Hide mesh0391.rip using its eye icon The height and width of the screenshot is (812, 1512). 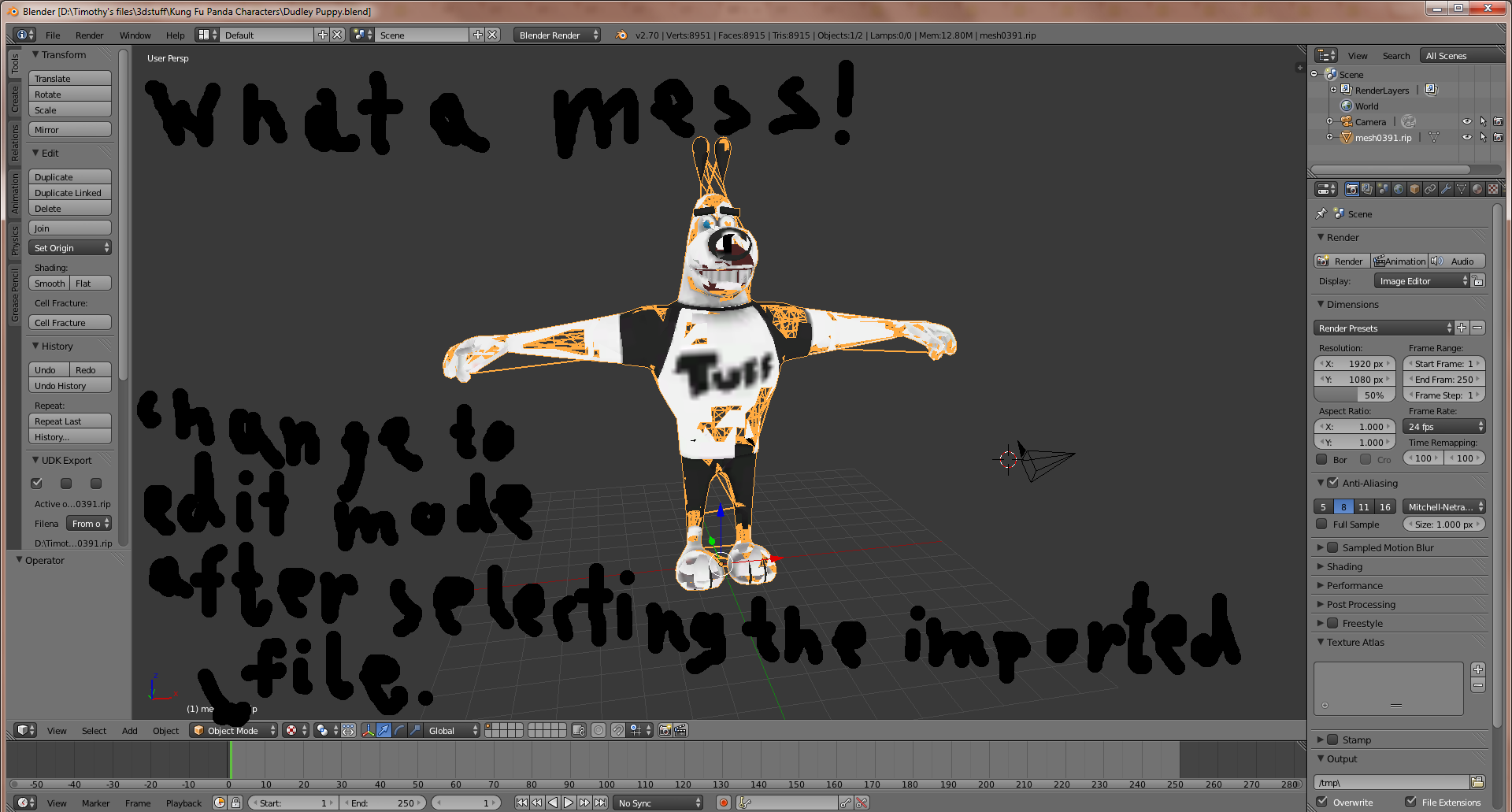1466,137
